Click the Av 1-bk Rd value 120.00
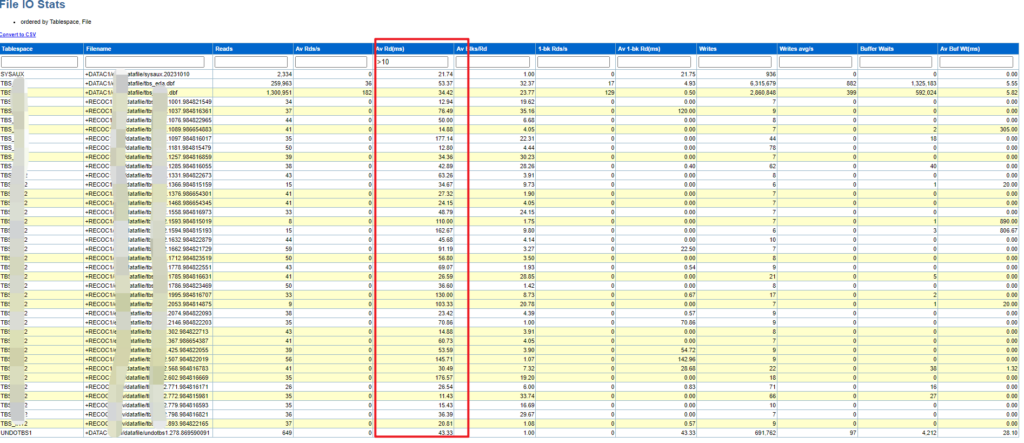 pos(686,110)
